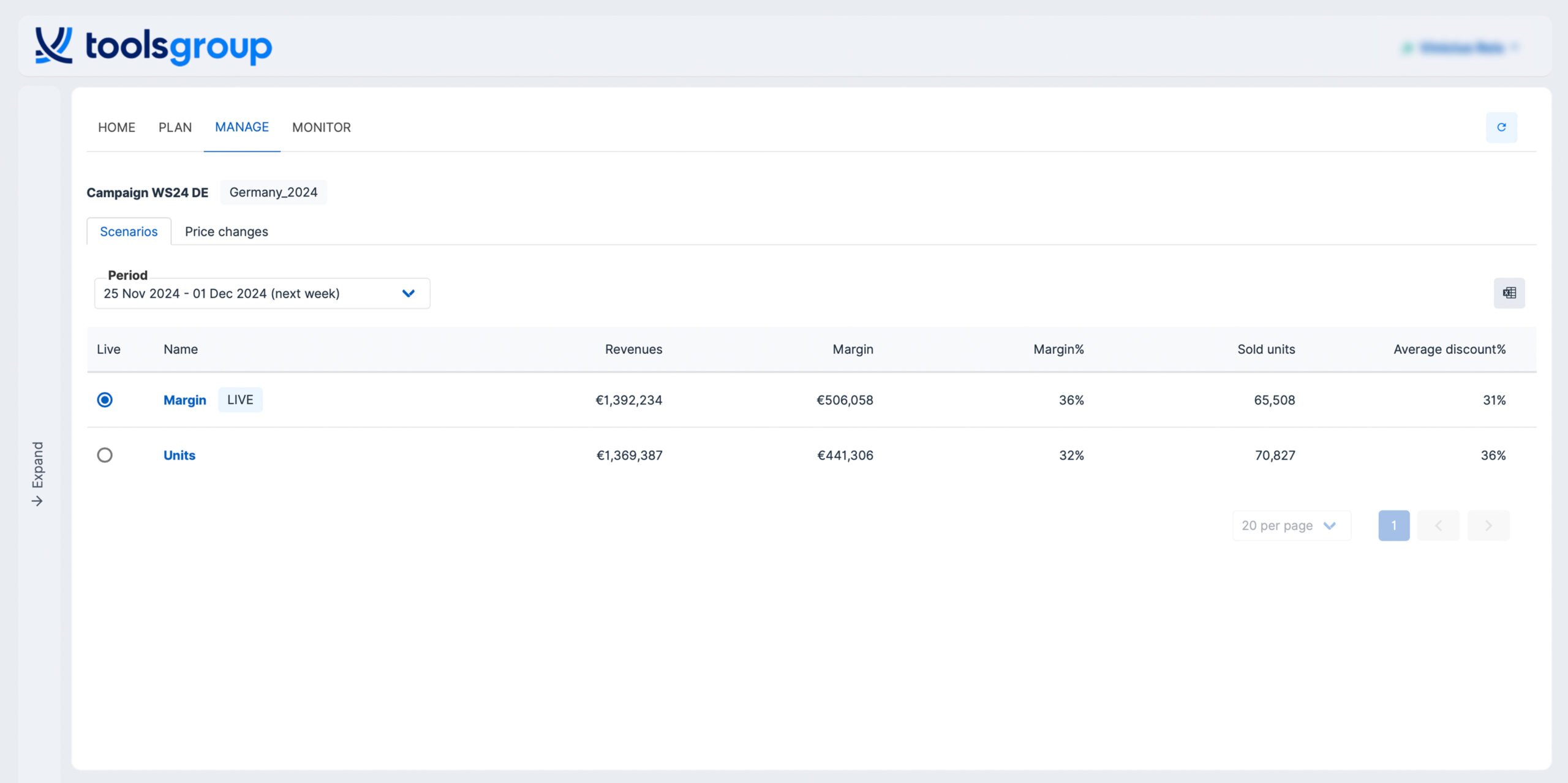Open the HOME tab
This screenshot has height=783, width=1568.
(116, 127)
